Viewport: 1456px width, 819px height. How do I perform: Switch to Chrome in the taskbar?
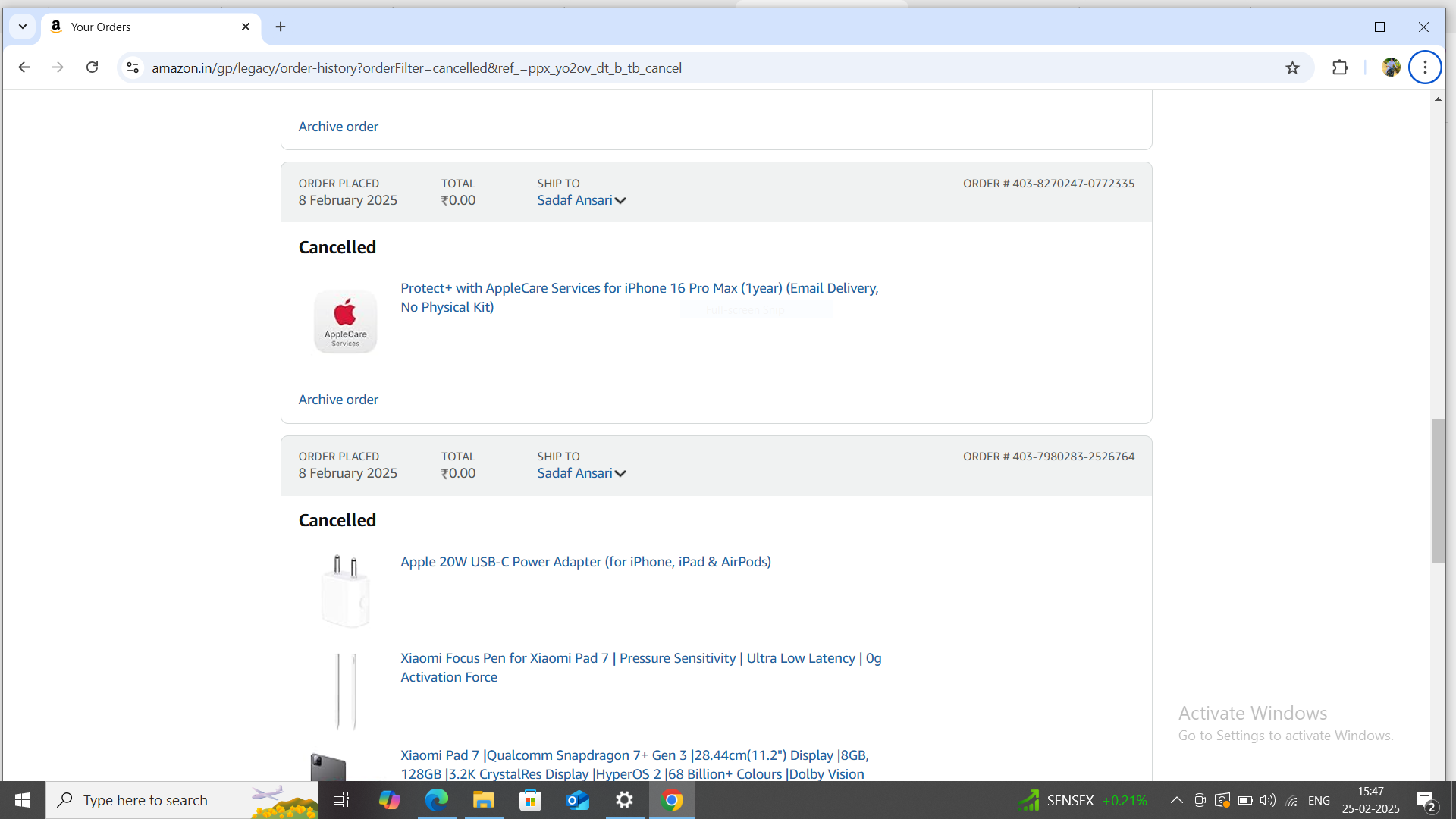point(672,800)
